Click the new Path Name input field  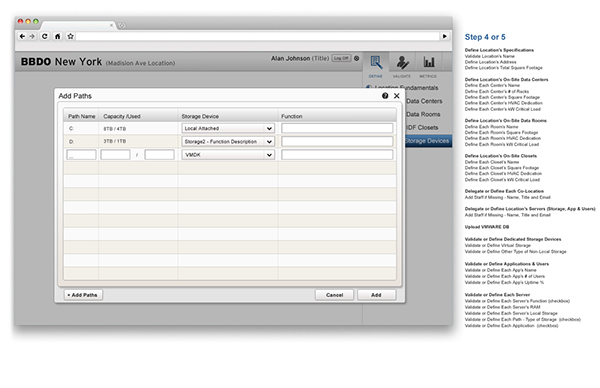82,155
